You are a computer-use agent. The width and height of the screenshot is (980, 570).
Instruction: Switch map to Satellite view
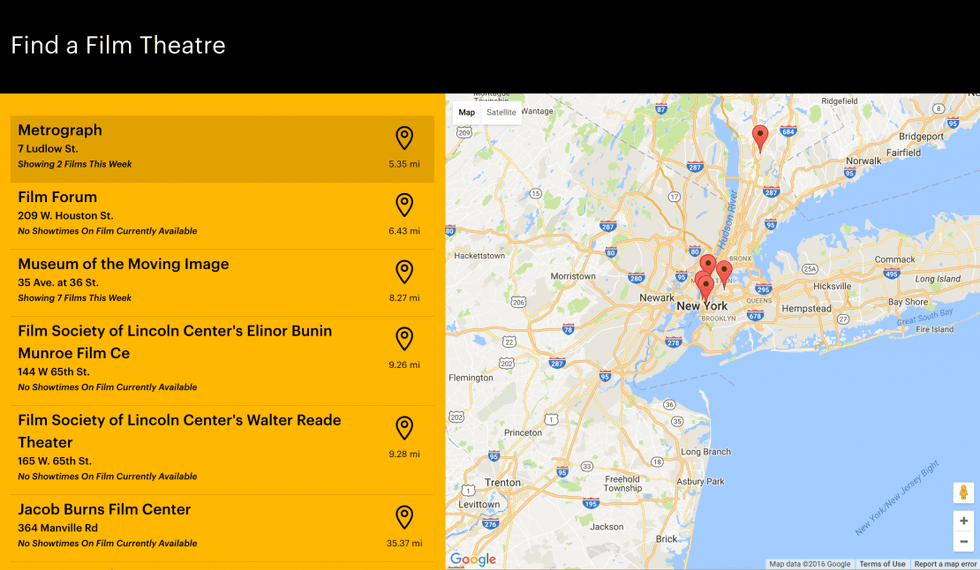pos(501,112)
